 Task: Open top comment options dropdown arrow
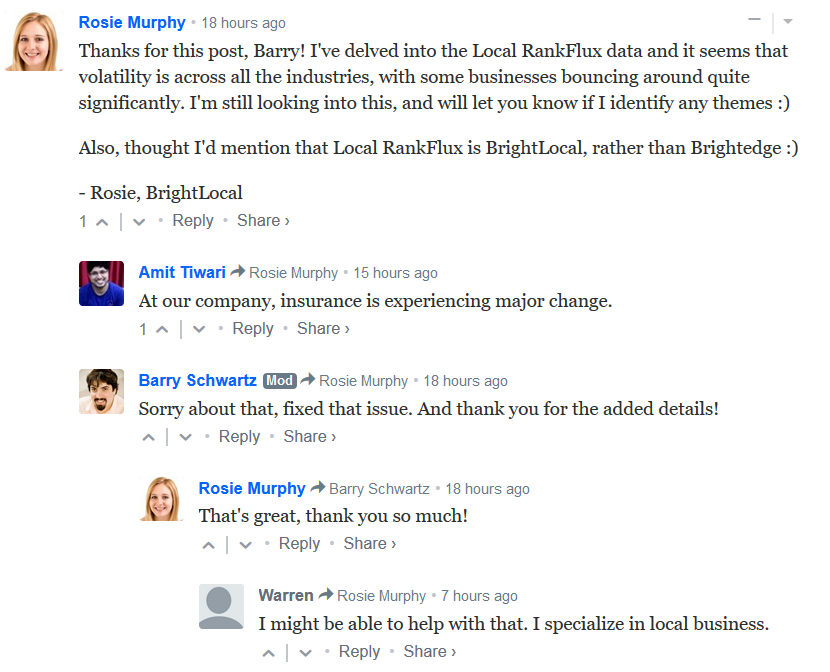788,22
